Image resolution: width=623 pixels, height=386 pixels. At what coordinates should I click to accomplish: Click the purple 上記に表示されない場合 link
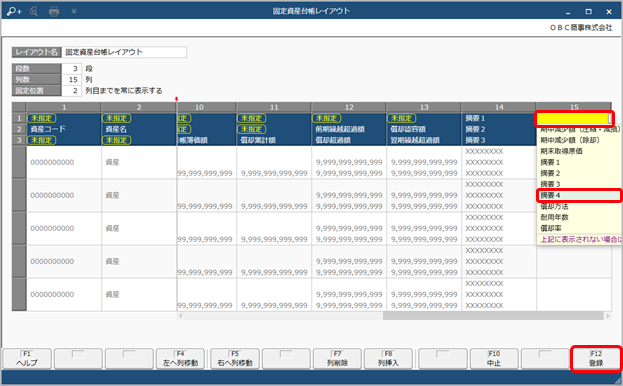(580, 239)
